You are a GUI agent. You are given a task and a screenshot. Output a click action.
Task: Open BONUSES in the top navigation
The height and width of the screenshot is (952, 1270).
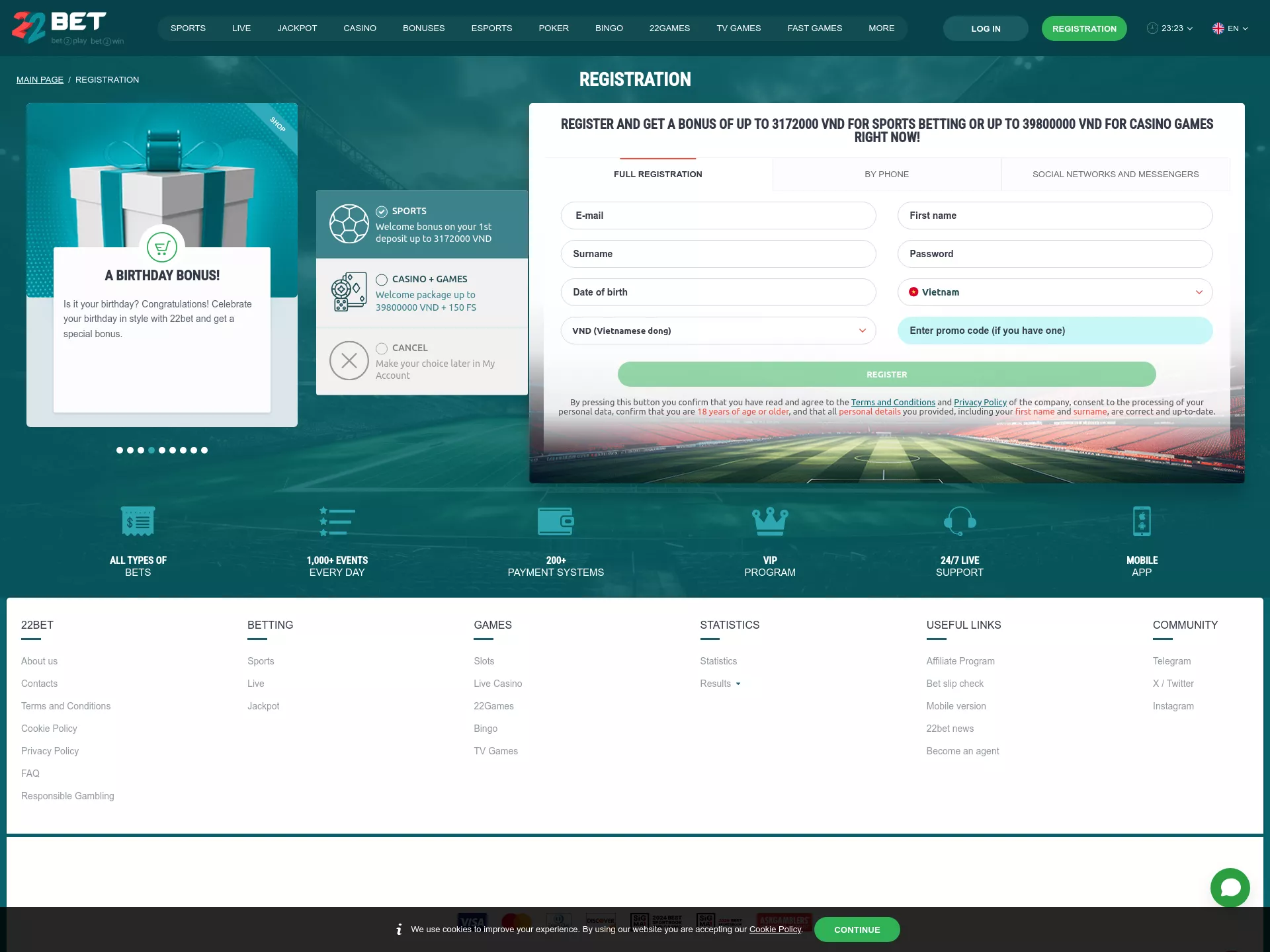click(x=424, y=28)
